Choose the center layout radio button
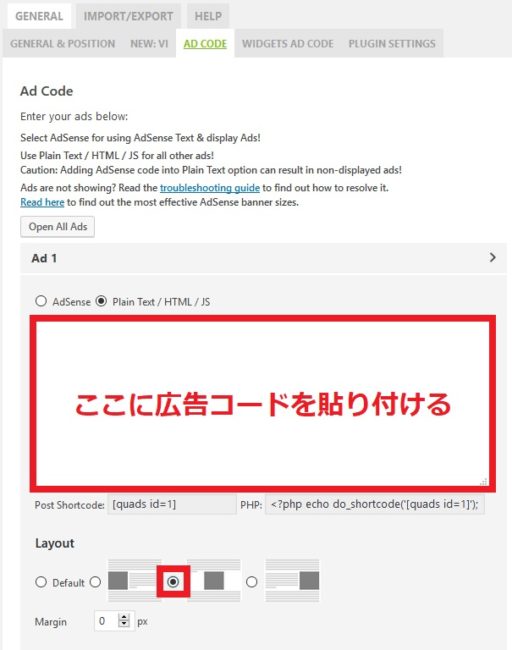The height and width of the screenshot is (650, 512). pos(173,582)
